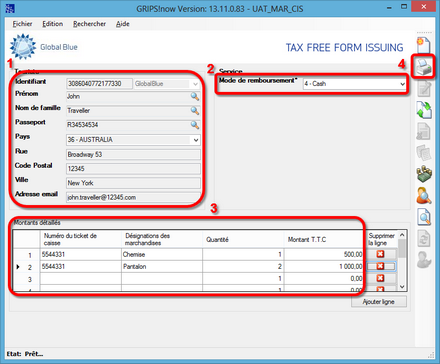440x364 pixels.
Task: Click the Chemise cell in row 1
Action: [162, 255]
